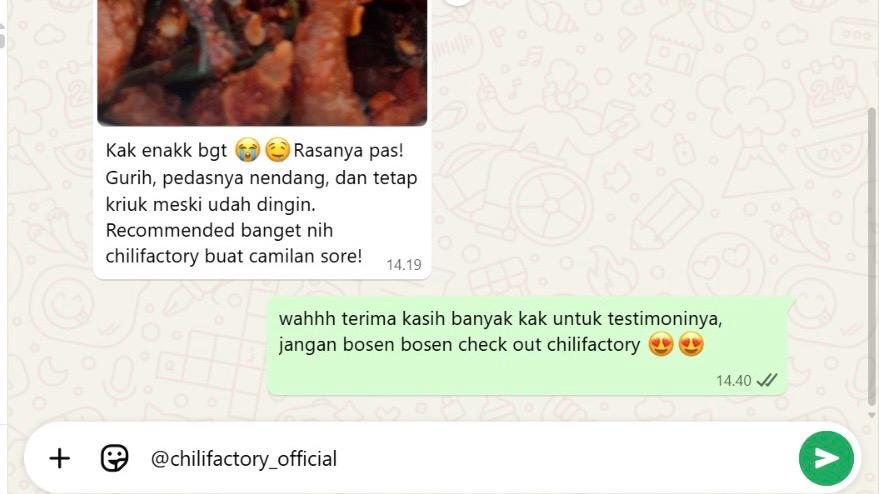
Task: Send the typed message with green arrow
Action: 826,458
